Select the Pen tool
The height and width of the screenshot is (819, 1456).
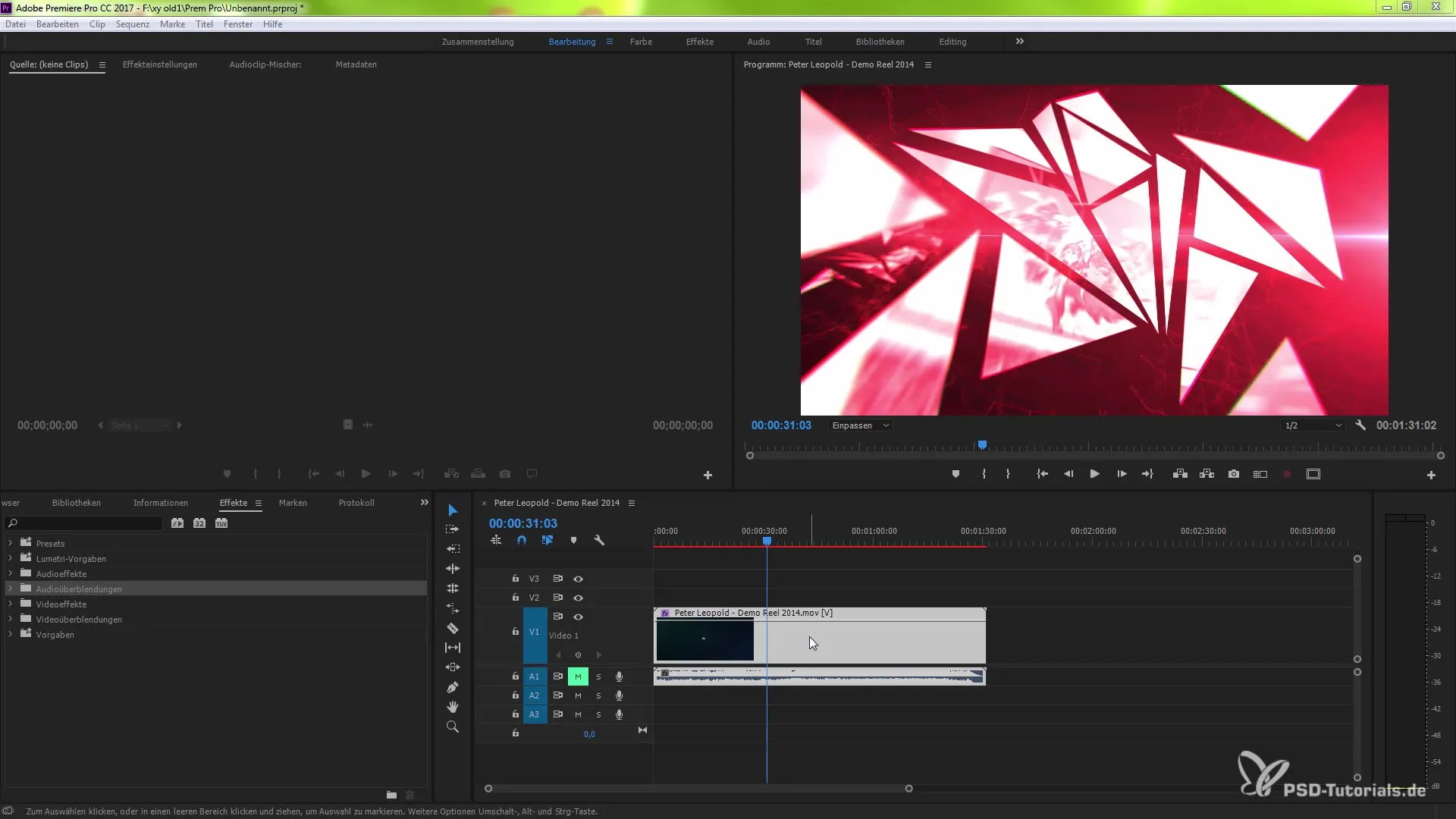(x=453, y=687)
